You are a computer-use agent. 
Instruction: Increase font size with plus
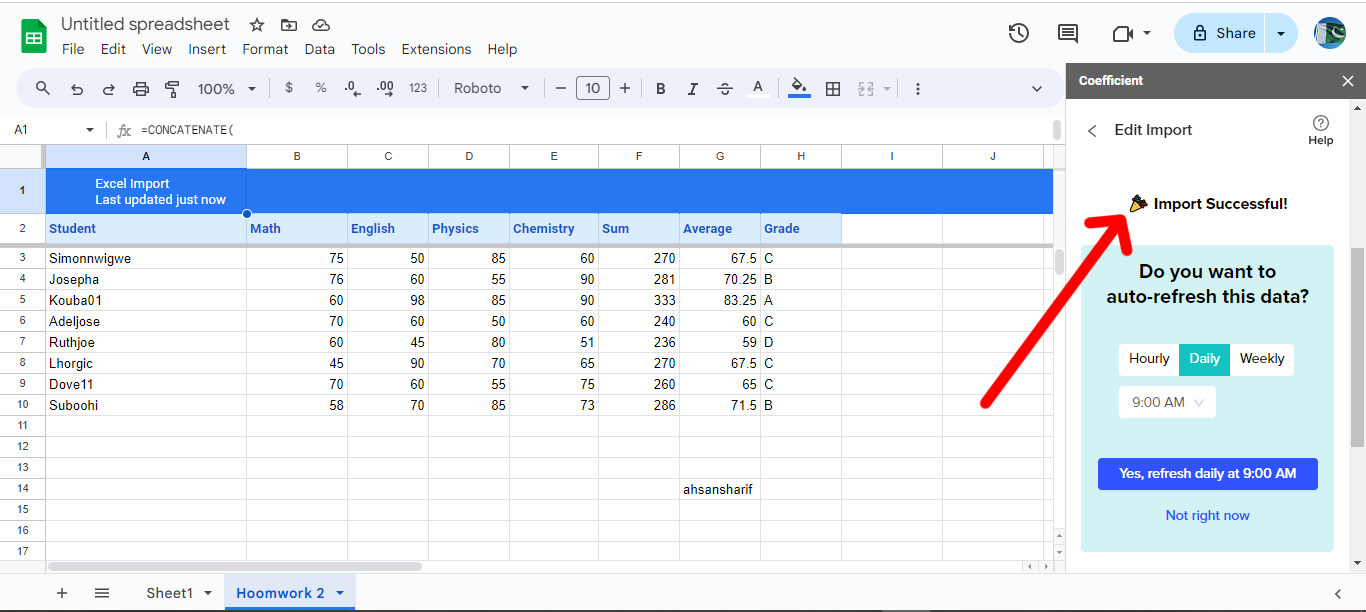point(625,88)
